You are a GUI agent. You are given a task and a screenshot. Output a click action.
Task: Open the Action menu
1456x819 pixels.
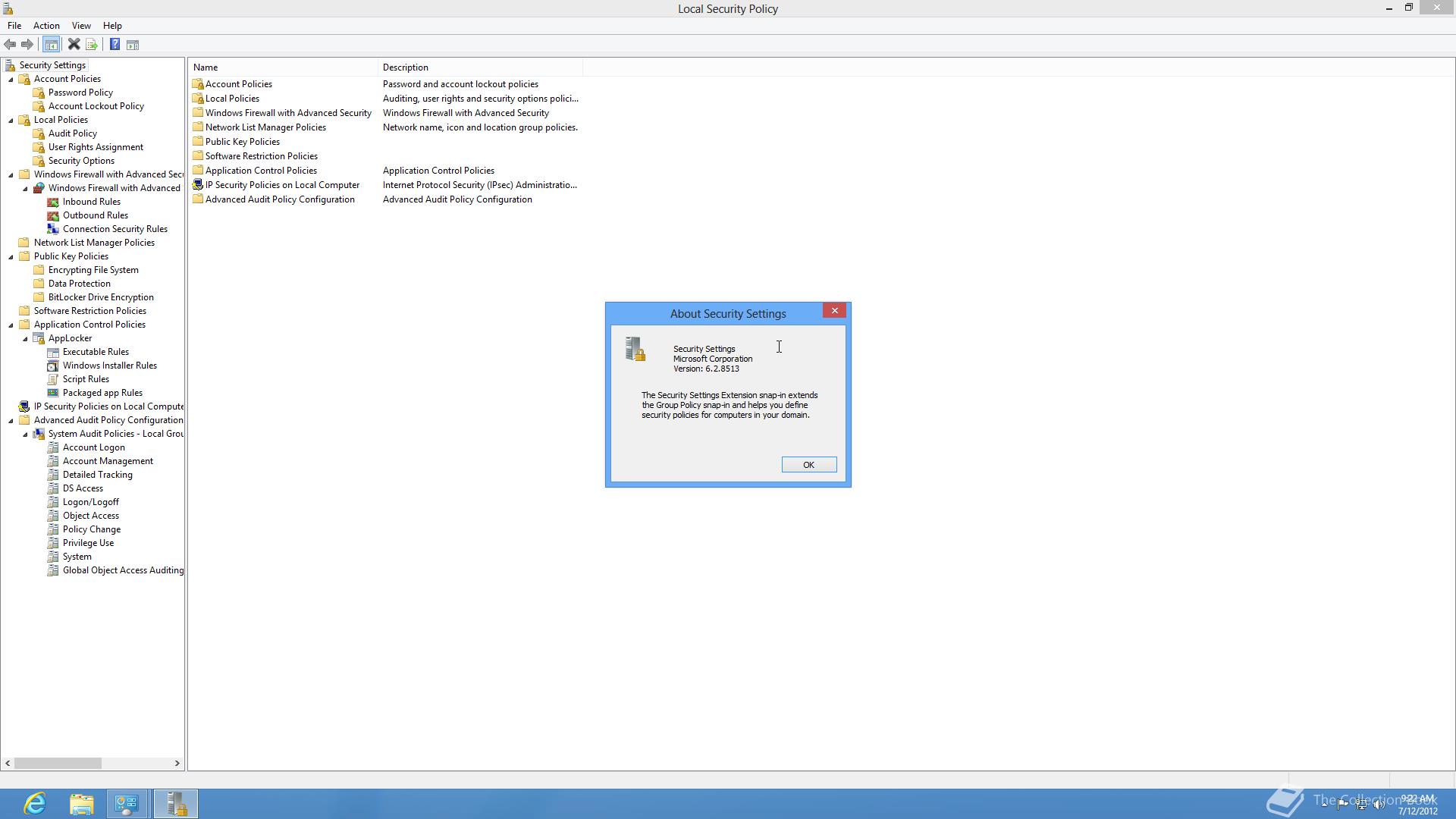point(46,26)
